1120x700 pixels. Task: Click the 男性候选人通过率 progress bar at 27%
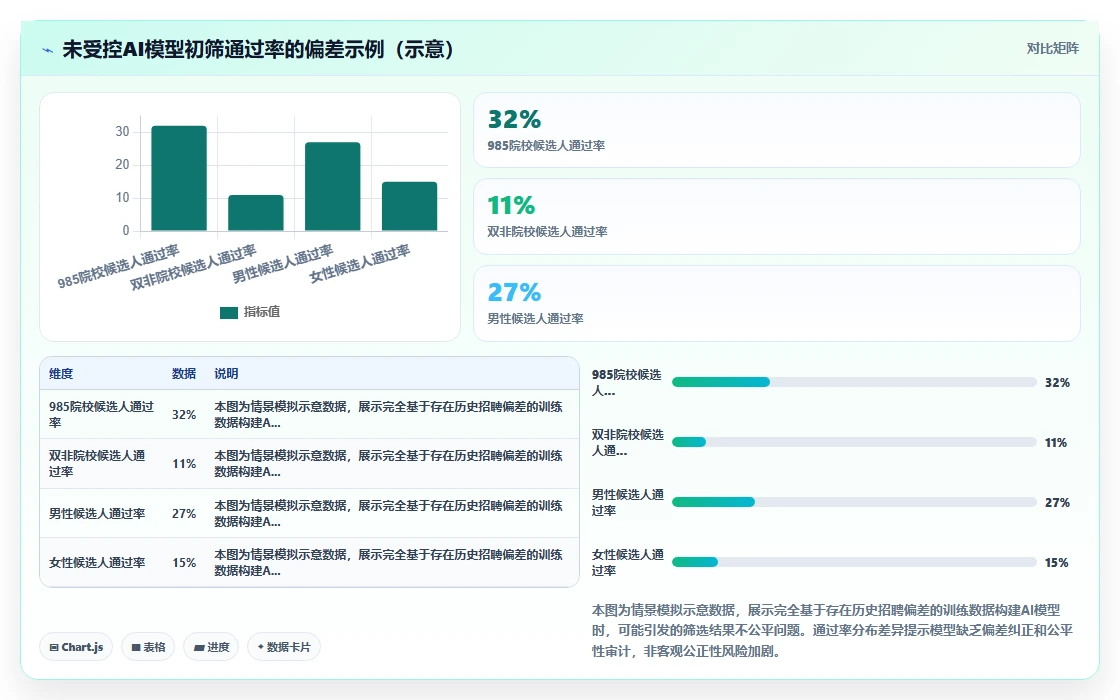[854, 502]
